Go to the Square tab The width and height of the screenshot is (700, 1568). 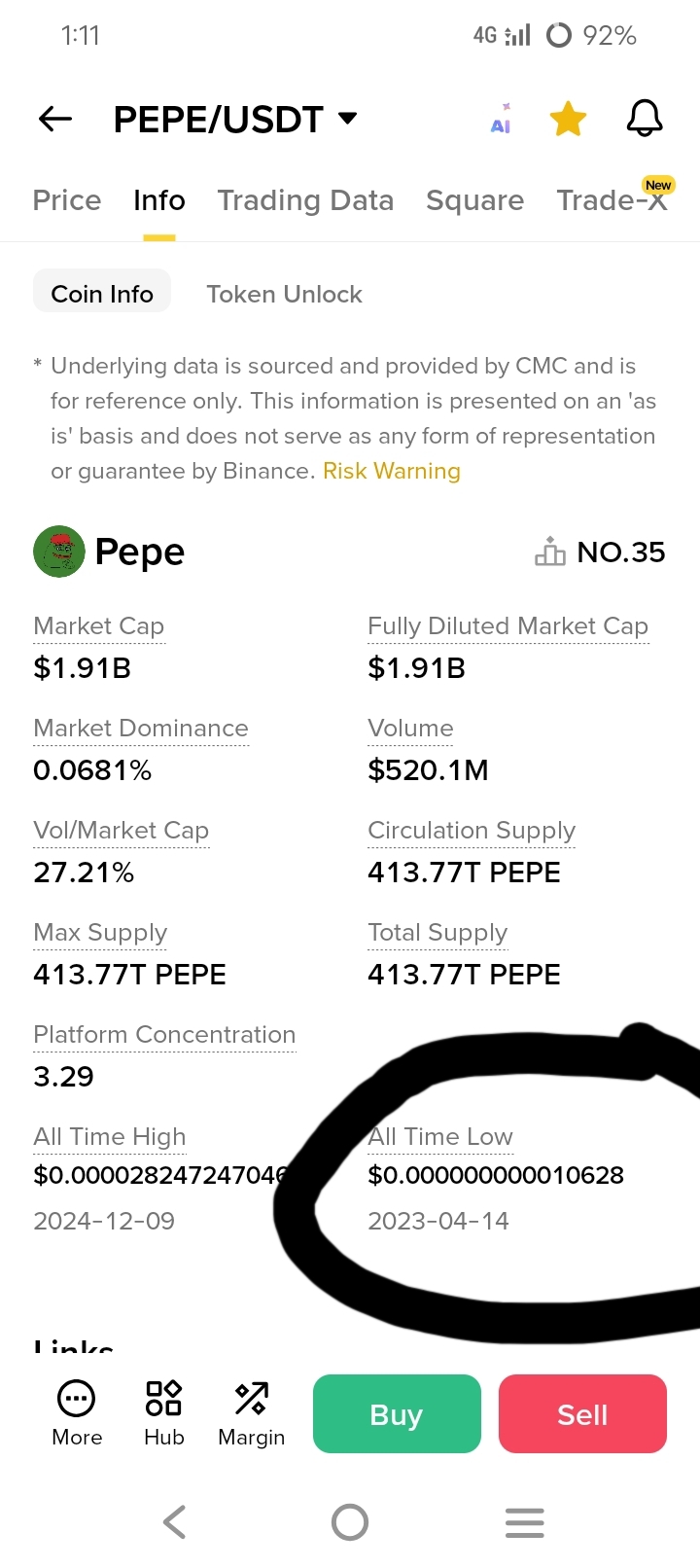(x=474, y=200)
